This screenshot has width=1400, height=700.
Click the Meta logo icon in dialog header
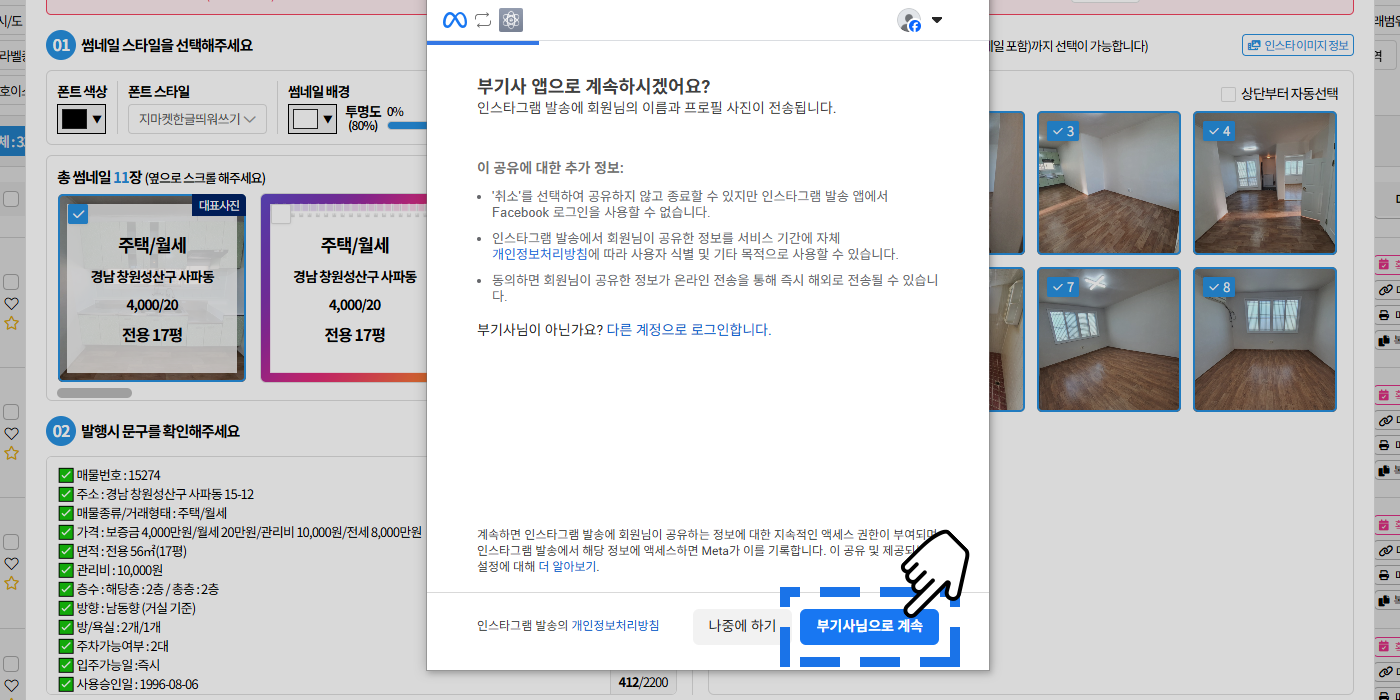coord(455,20)
